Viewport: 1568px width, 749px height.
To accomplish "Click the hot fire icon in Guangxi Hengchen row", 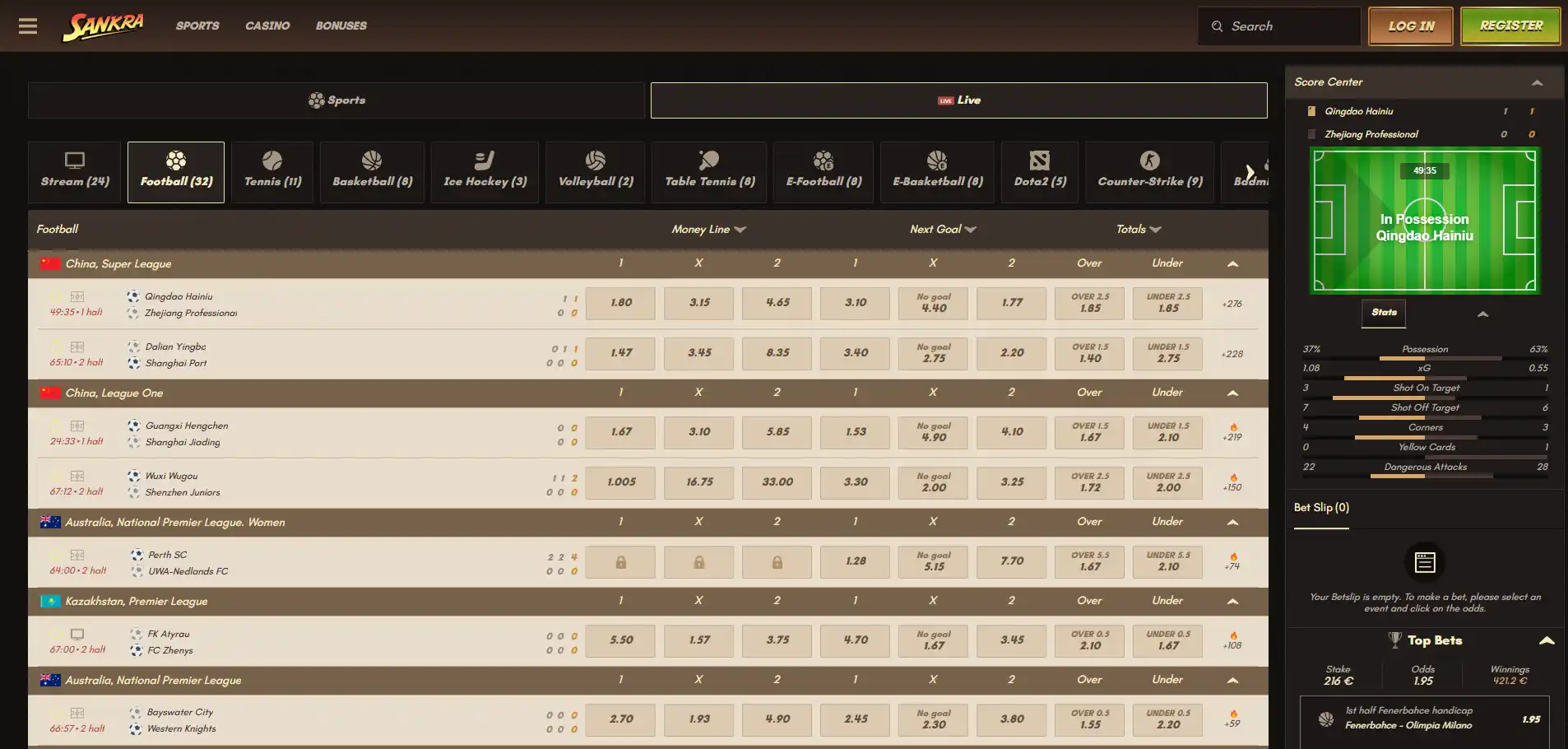I will (x=1233, y=427).
